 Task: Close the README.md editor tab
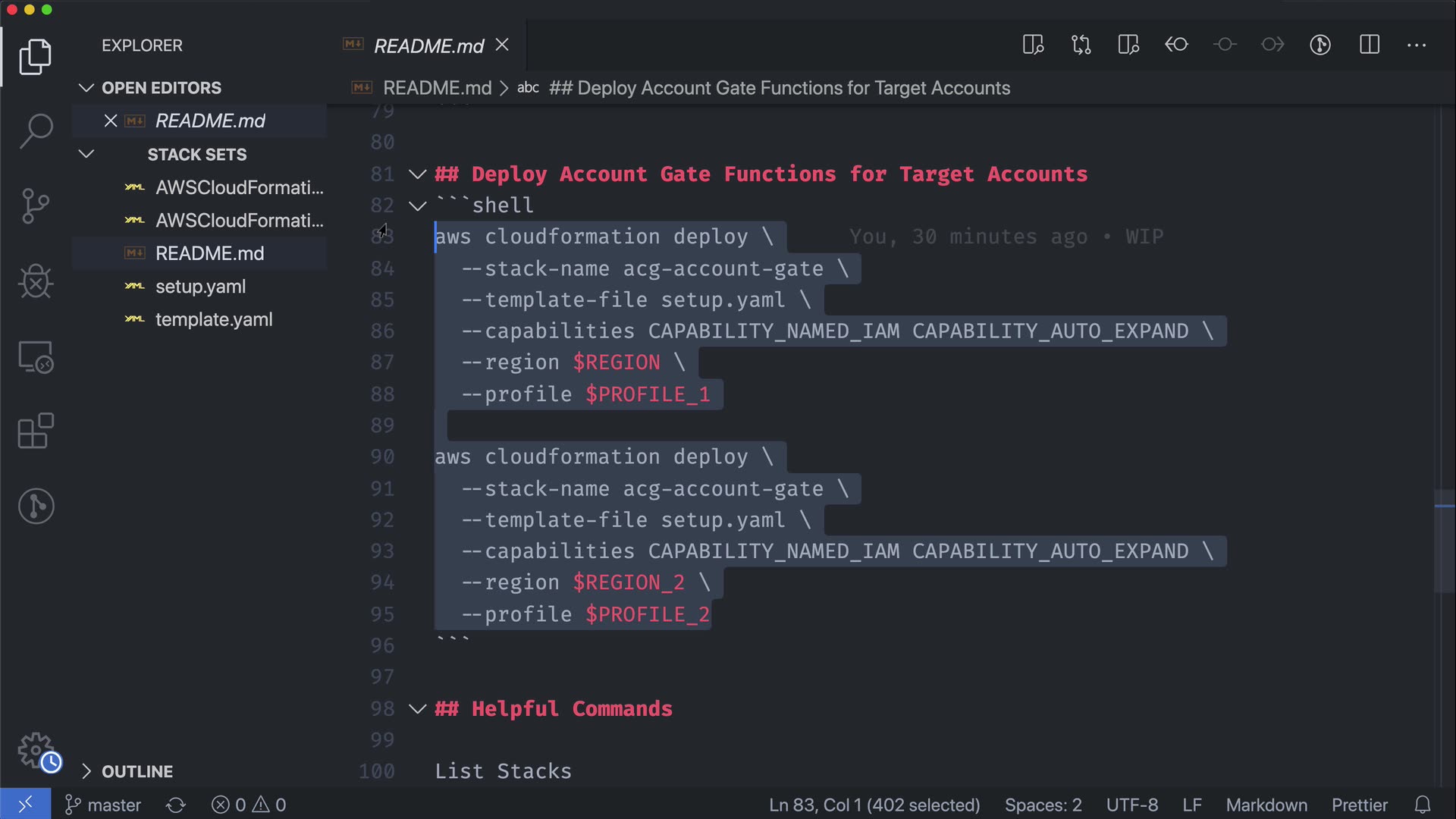pyautogui.click(x=502, y=45)
